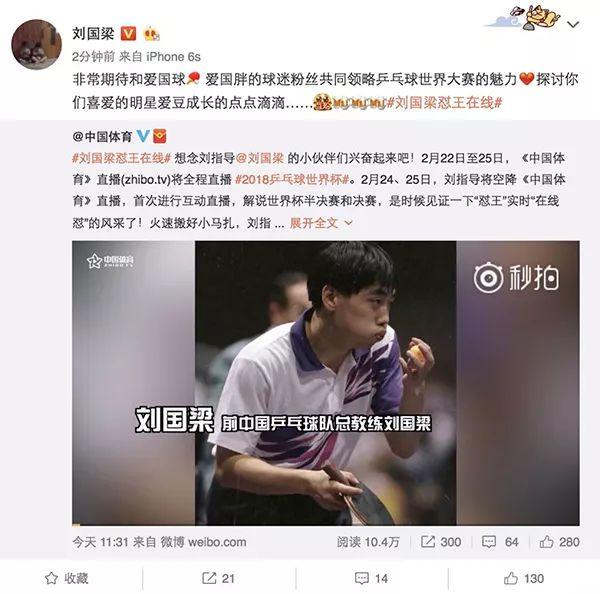Open the @中国体育 account link
This screenshot has width=600, height=594.
click(x=102, y=136)
